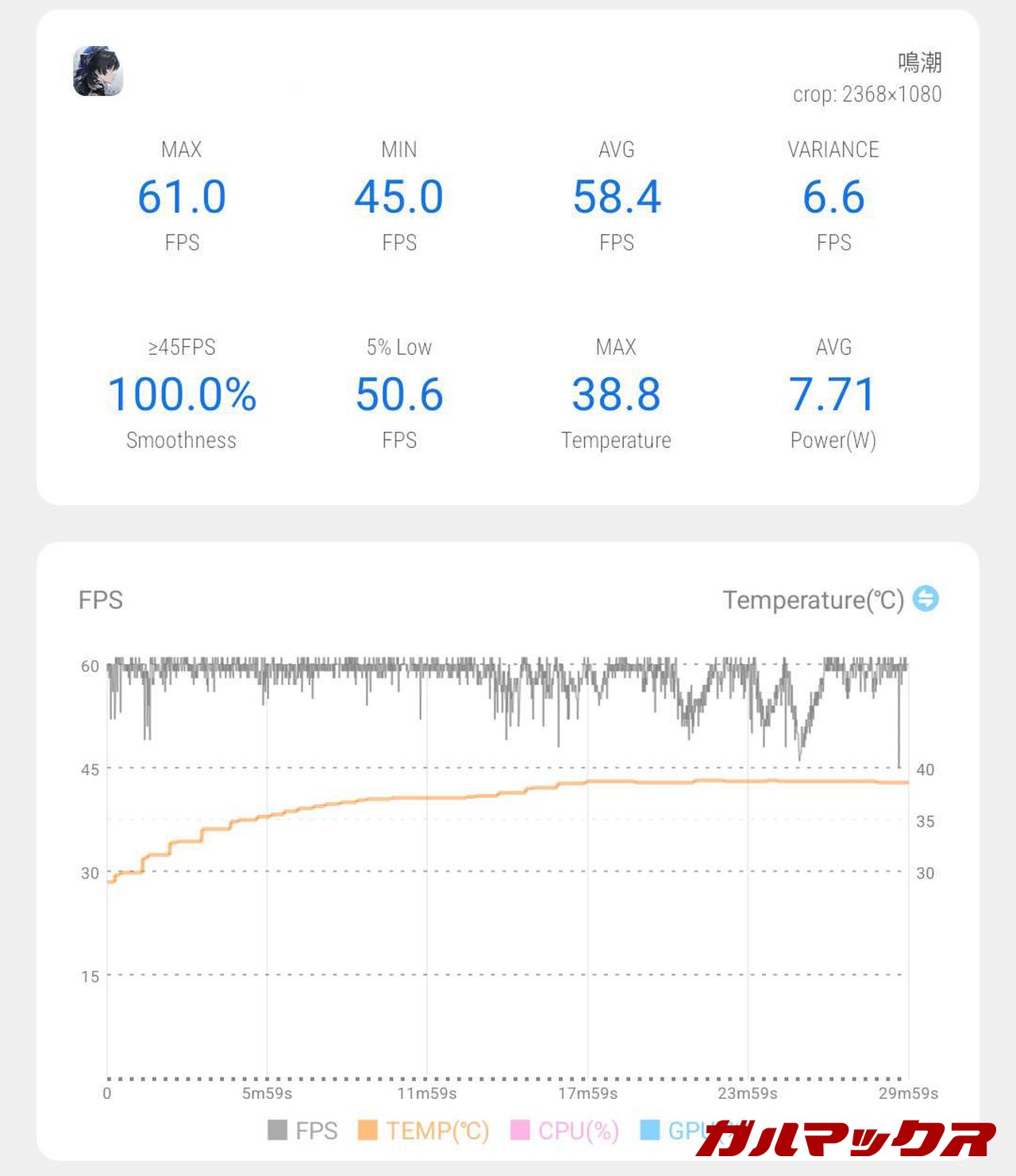Screen dimensions: 1016x1176
Task: Click the 61.0 MAX FPS value
Action: [182, 197]
